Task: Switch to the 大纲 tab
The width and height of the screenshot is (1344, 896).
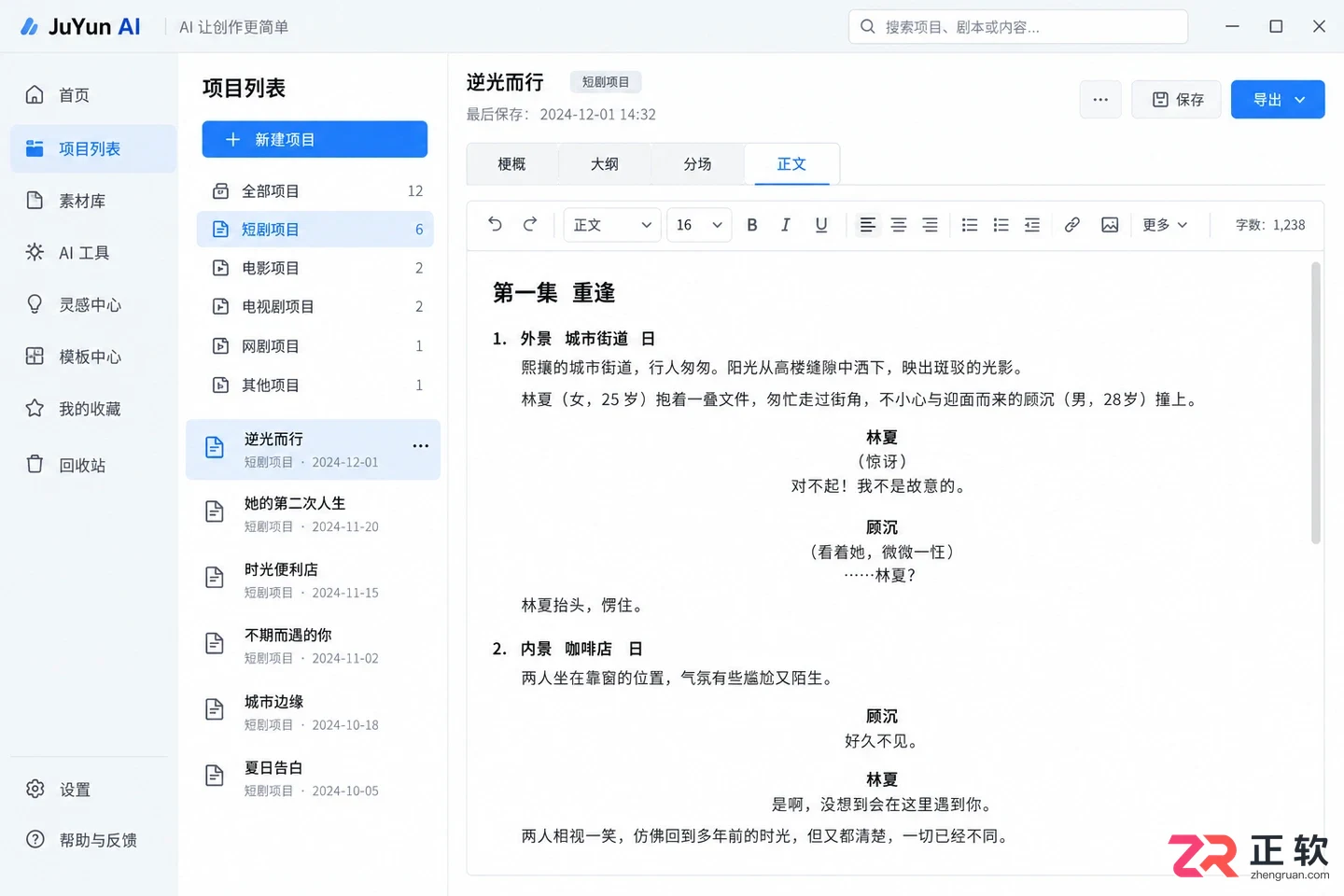Action: click(x=605, y=164)
